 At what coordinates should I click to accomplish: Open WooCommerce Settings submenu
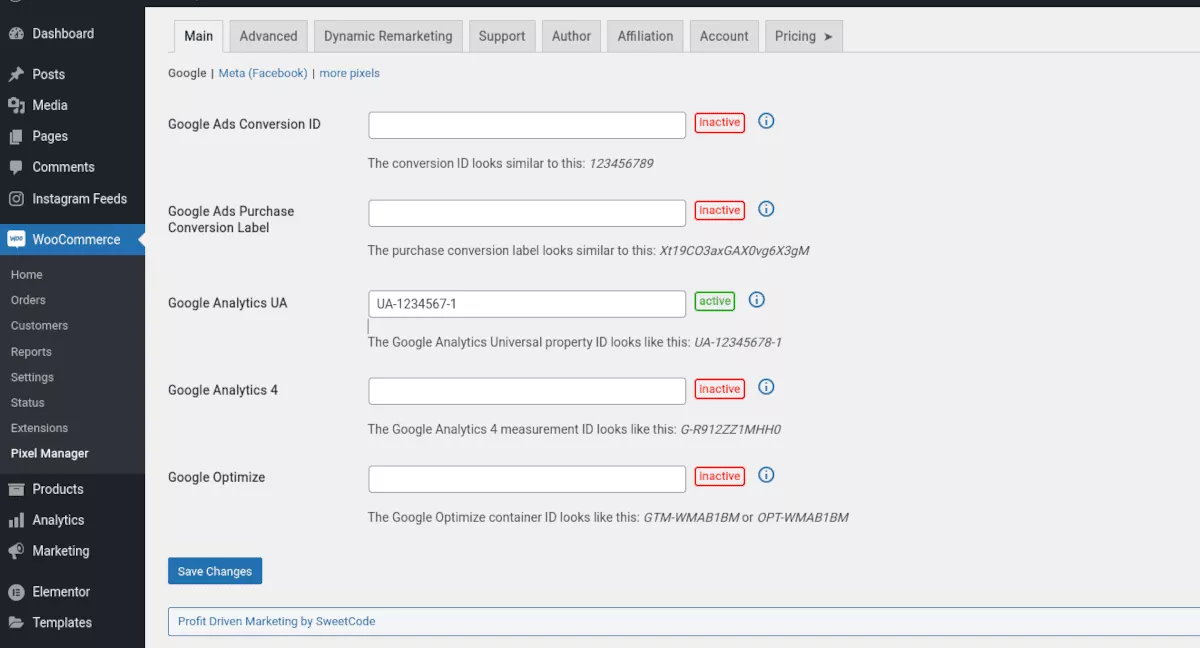(x=32, y=377)
